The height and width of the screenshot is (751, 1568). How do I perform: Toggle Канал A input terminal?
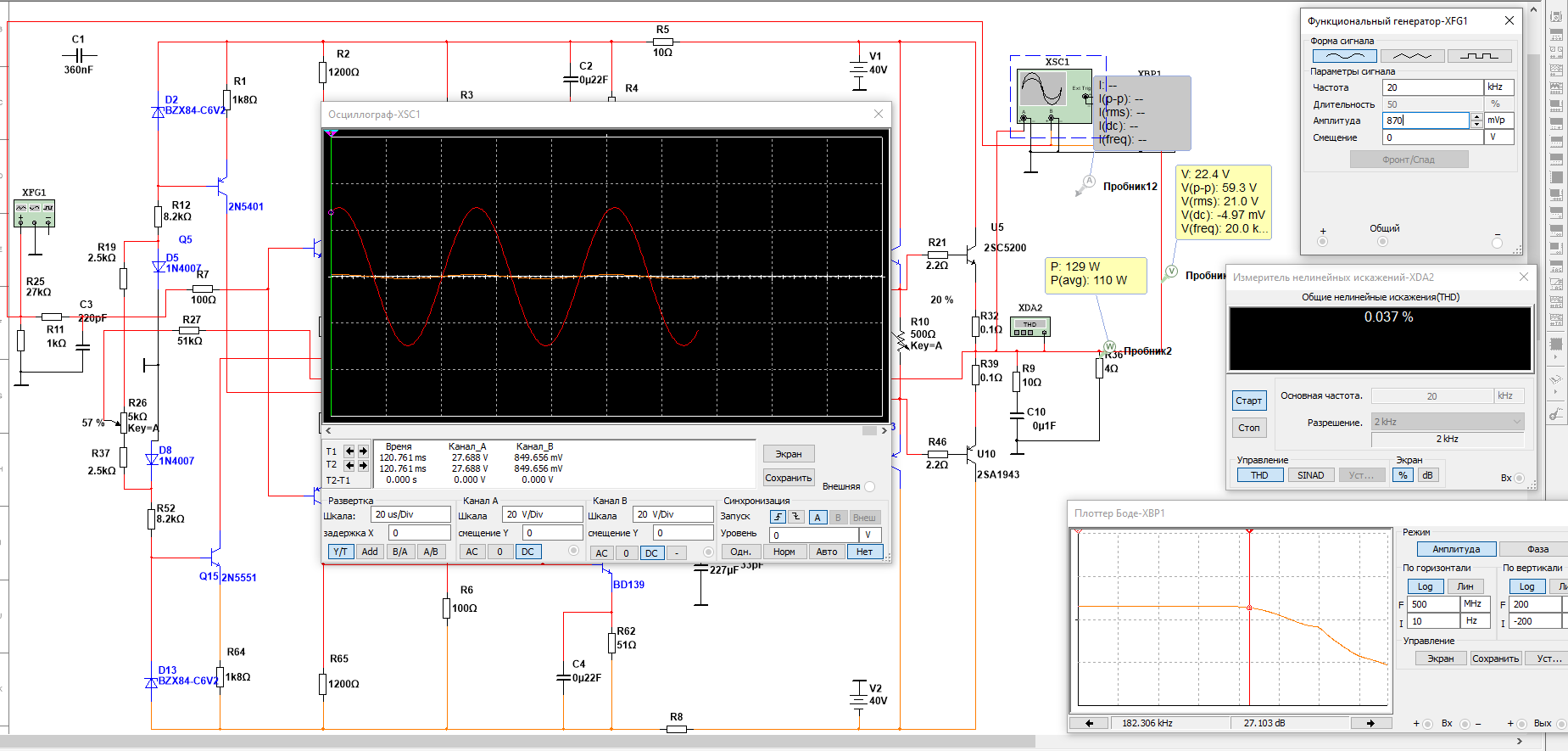tap(573, 552)
